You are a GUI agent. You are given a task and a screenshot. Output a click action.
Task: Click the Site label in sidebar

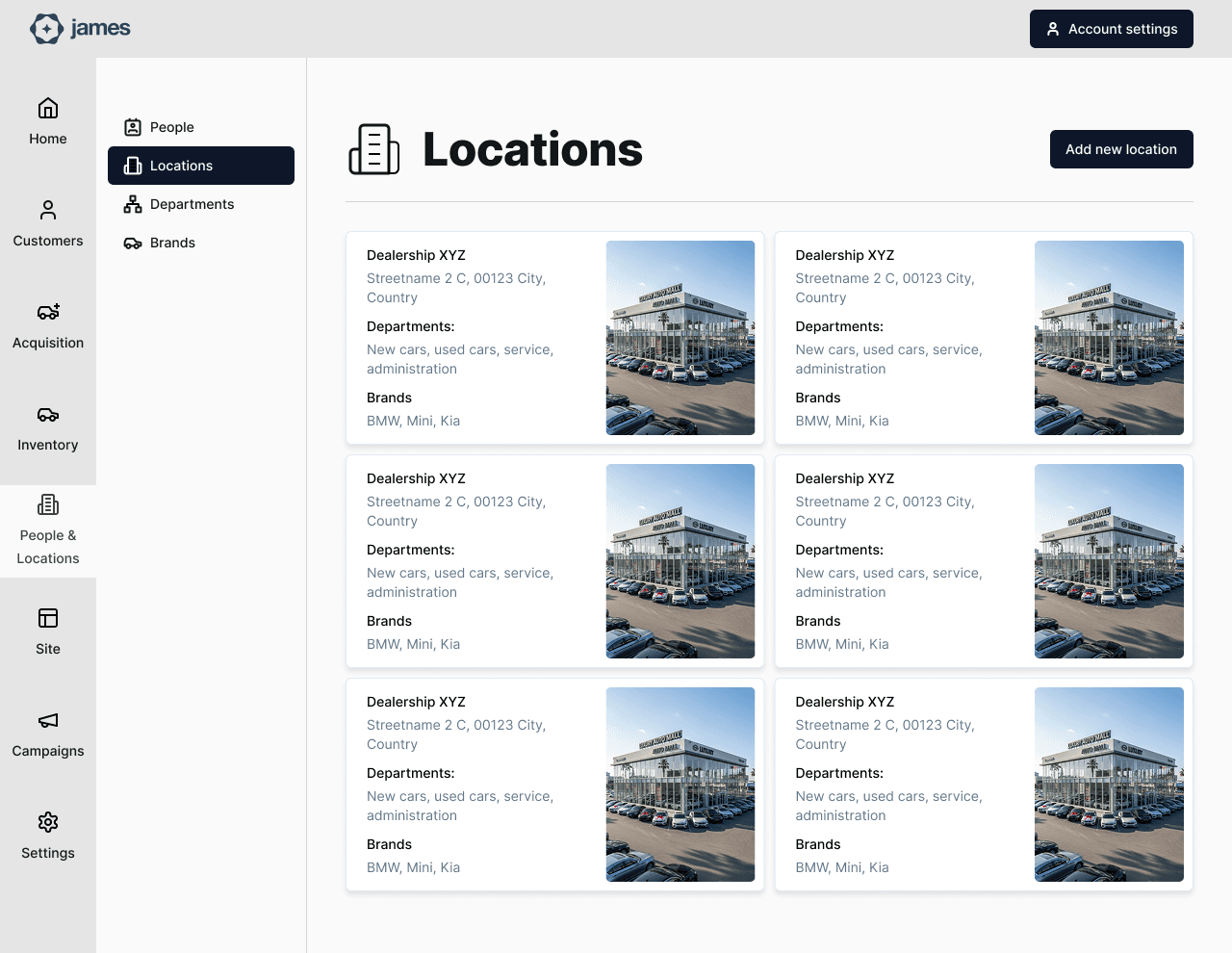[48, 649]
